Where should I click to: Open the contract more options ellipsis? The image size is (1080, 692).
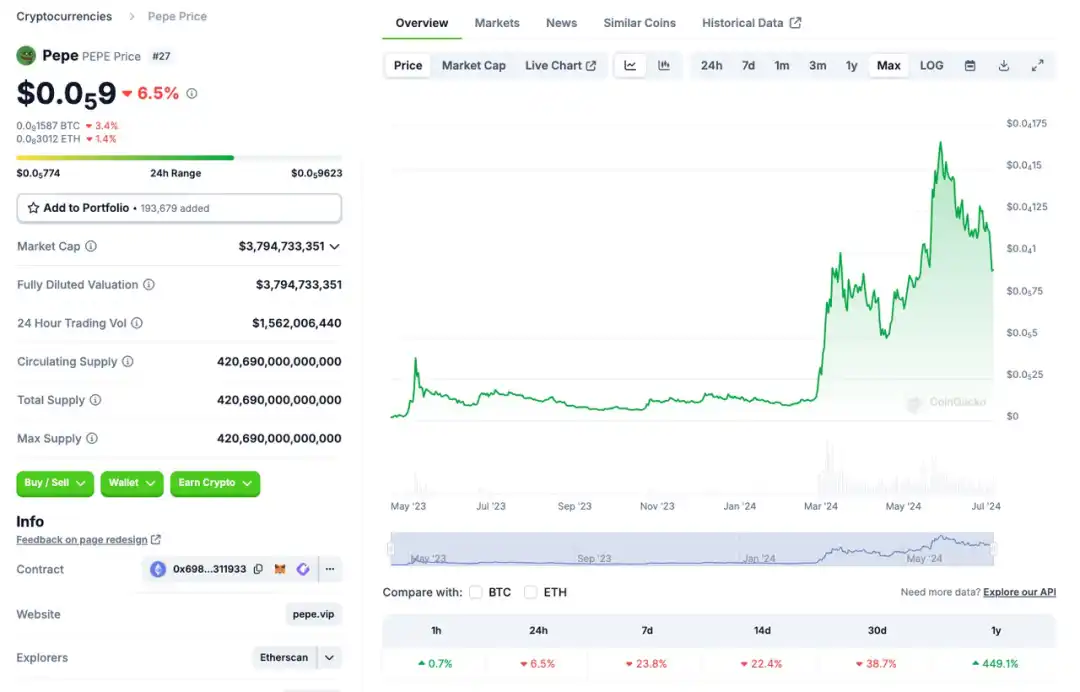coord(329,569)
